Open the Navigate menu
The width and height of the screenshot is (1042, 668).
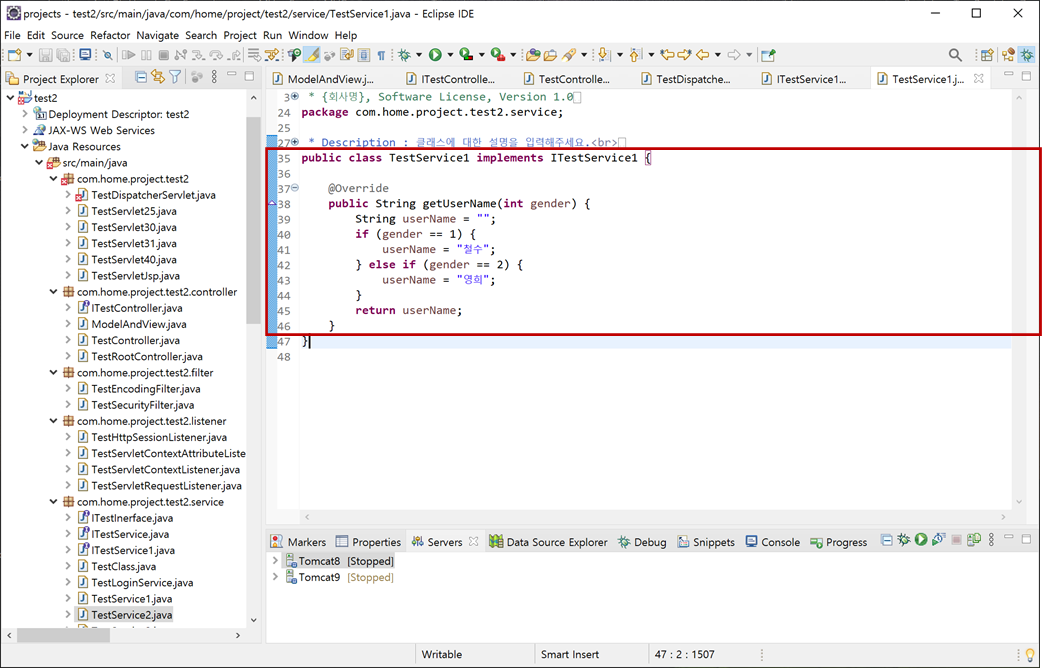157,35
